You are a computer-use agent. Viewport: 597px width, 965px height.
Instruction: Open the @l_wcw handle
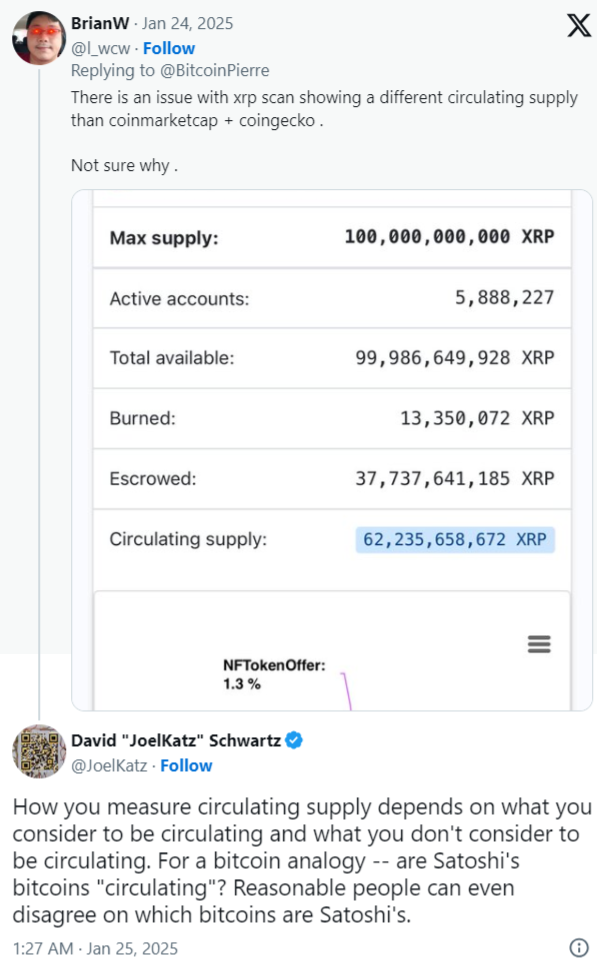tap(100, 49)
